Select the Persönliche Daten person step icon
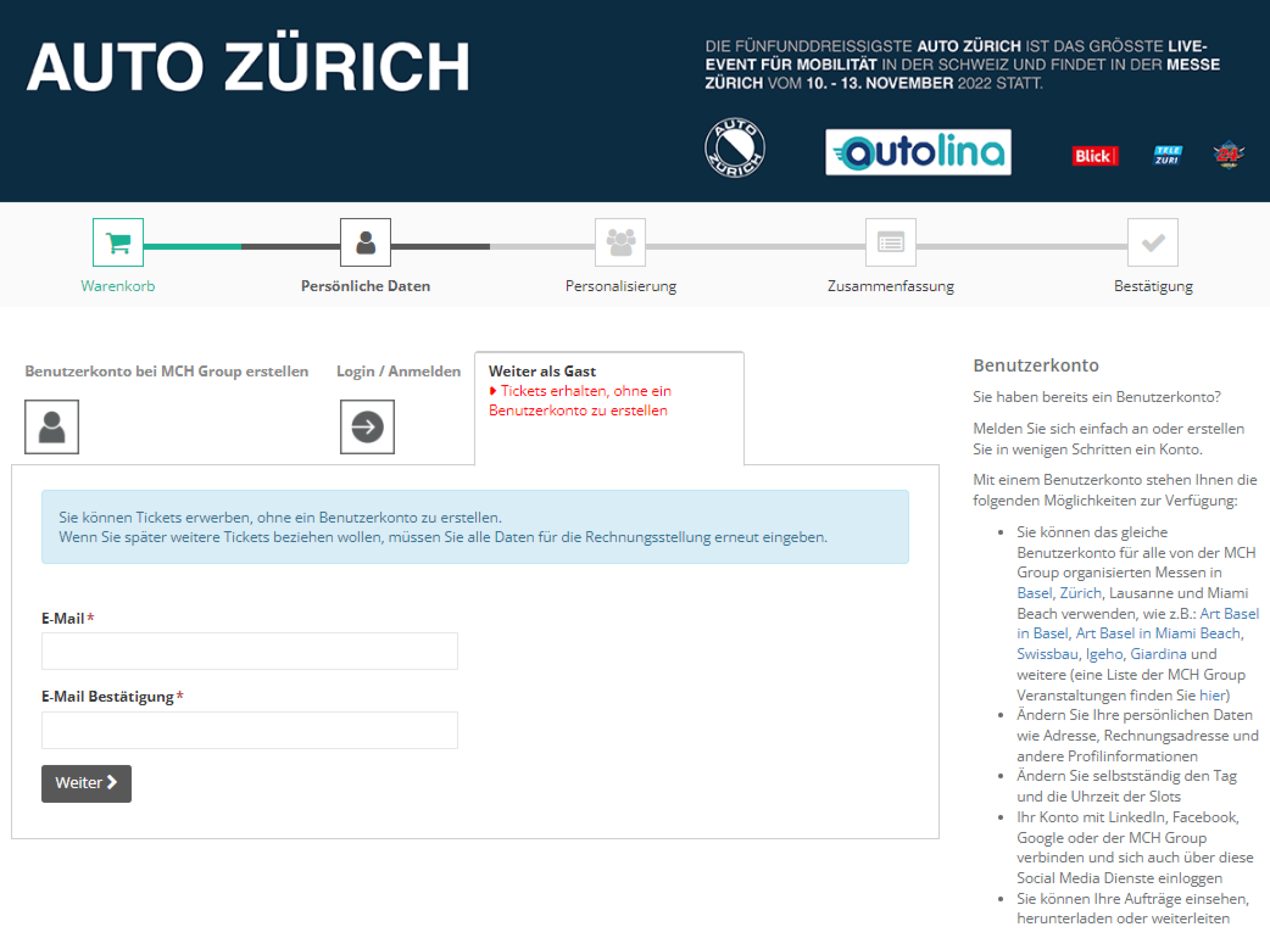Viewport: 1270px width, 952px height. click(x=365, y=242)
